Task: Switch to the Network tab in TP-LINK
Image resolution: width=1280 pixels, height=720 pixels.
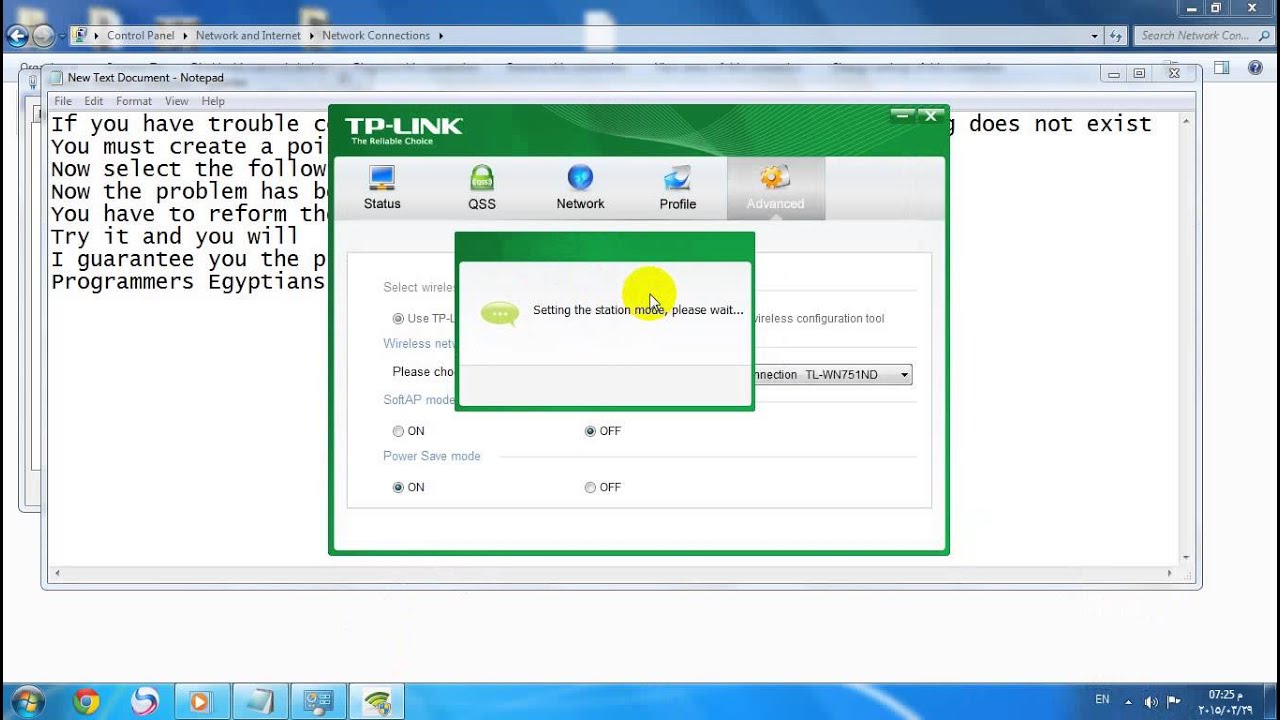Action: [x=580, y=188]
